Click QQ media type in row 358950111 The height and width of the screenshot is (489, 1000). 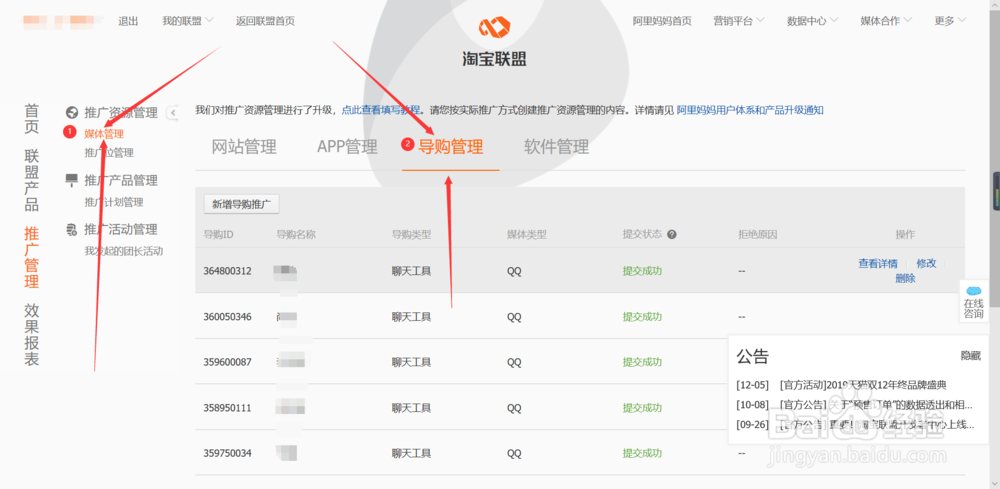[514, 408]
